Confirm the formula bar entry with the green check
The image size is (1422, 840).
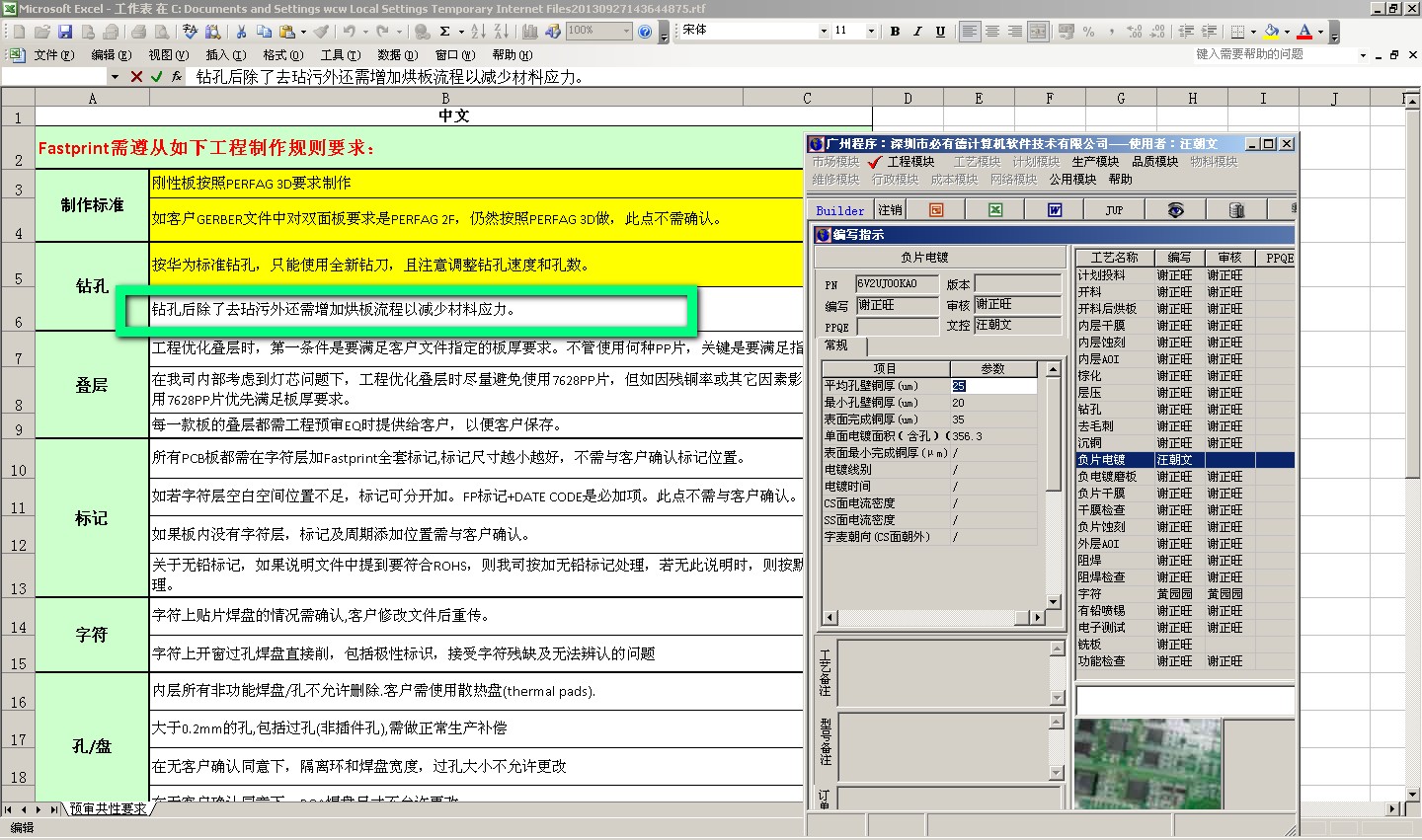[x=157, y=76]
